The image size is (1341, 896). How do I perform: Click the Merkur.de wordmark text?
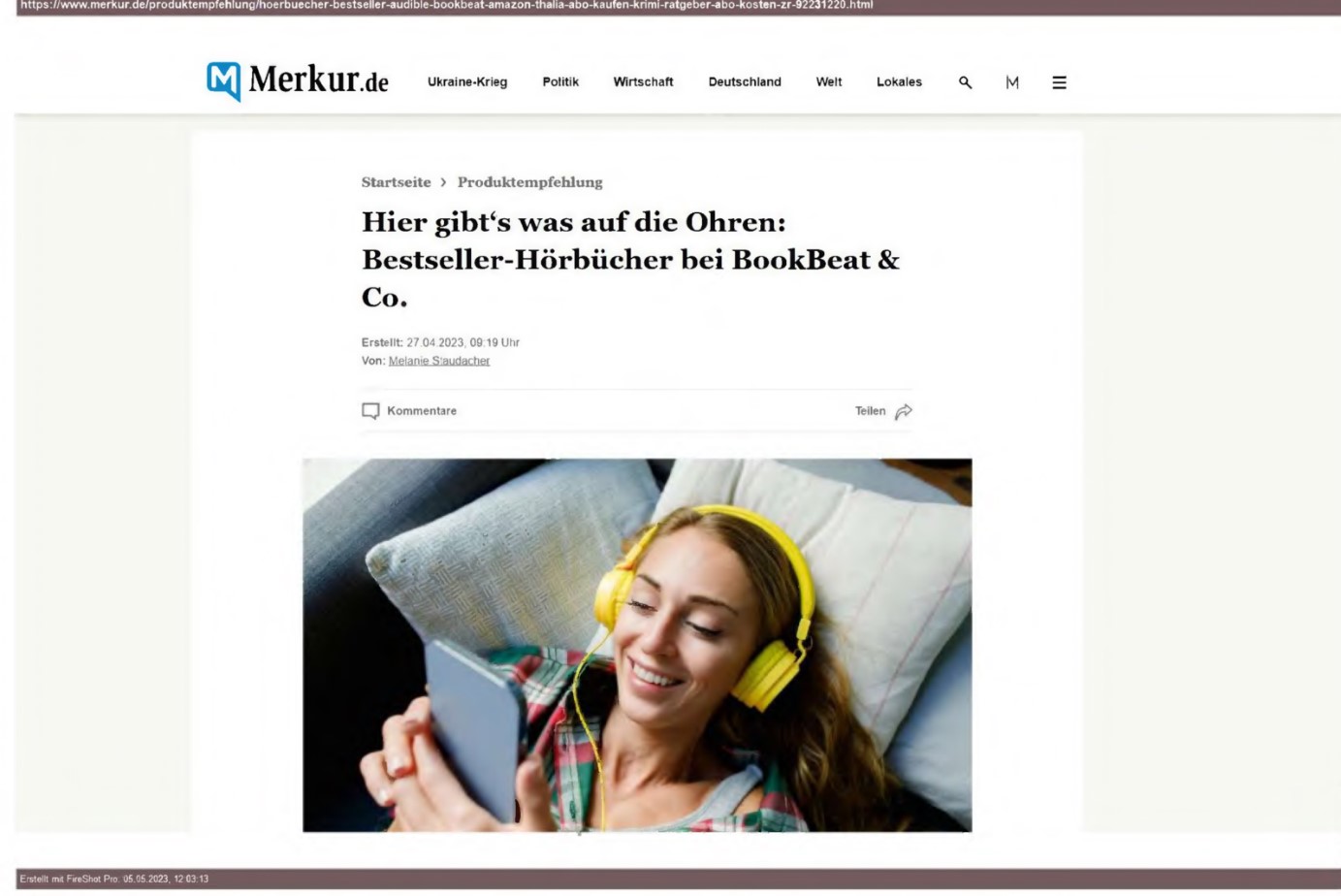(318, 80)
